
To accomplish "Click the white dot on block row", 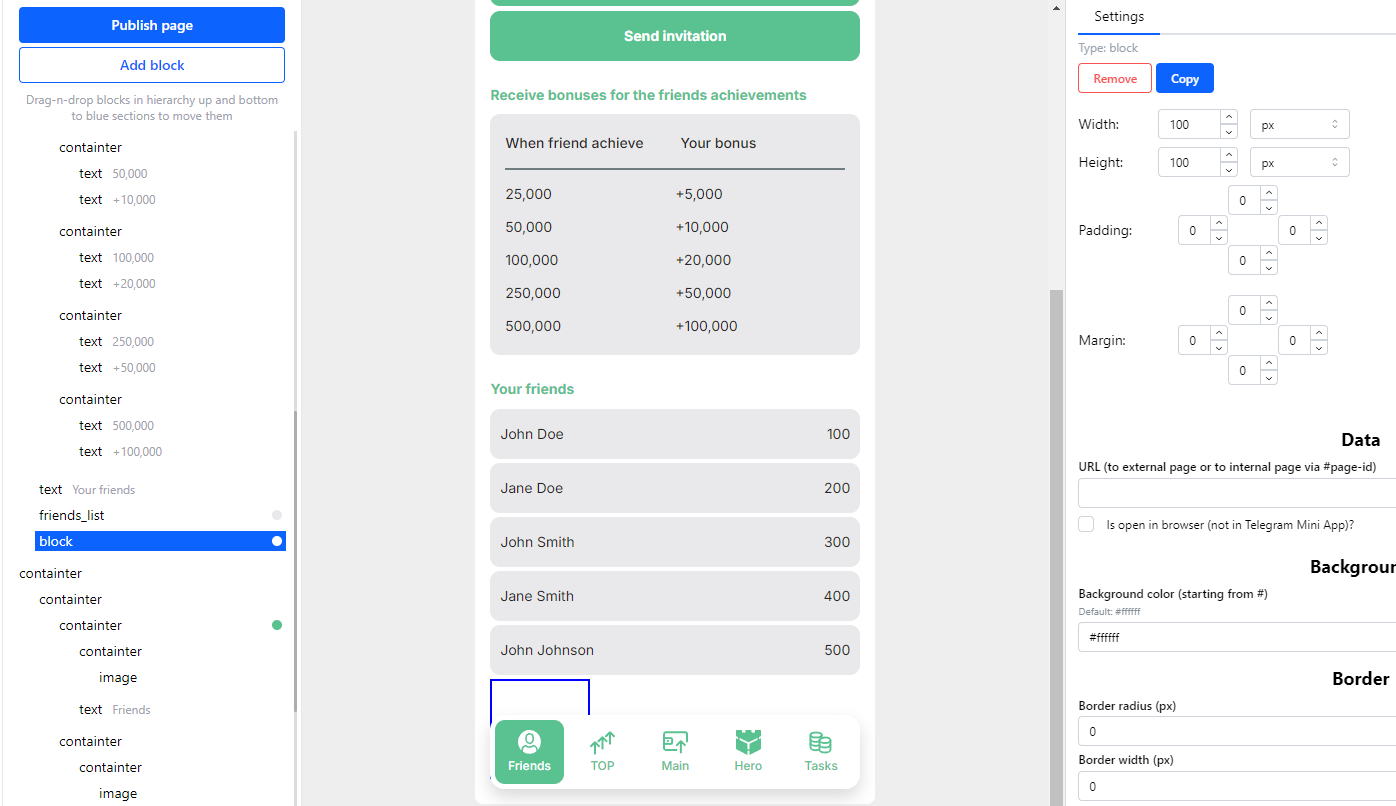I will point(277,541).
